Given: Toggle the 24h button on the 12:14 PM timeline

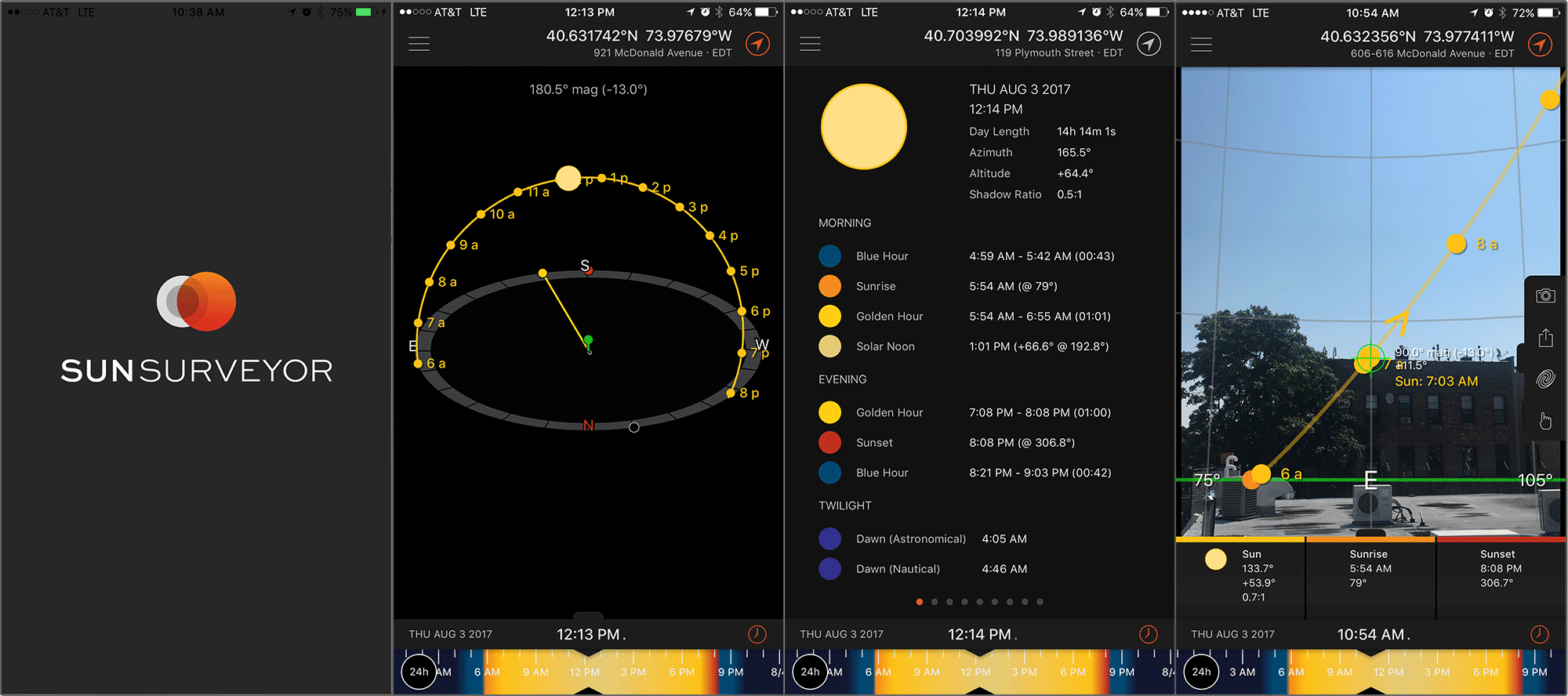Looking at the screenshot, I should tap(810, 672).
